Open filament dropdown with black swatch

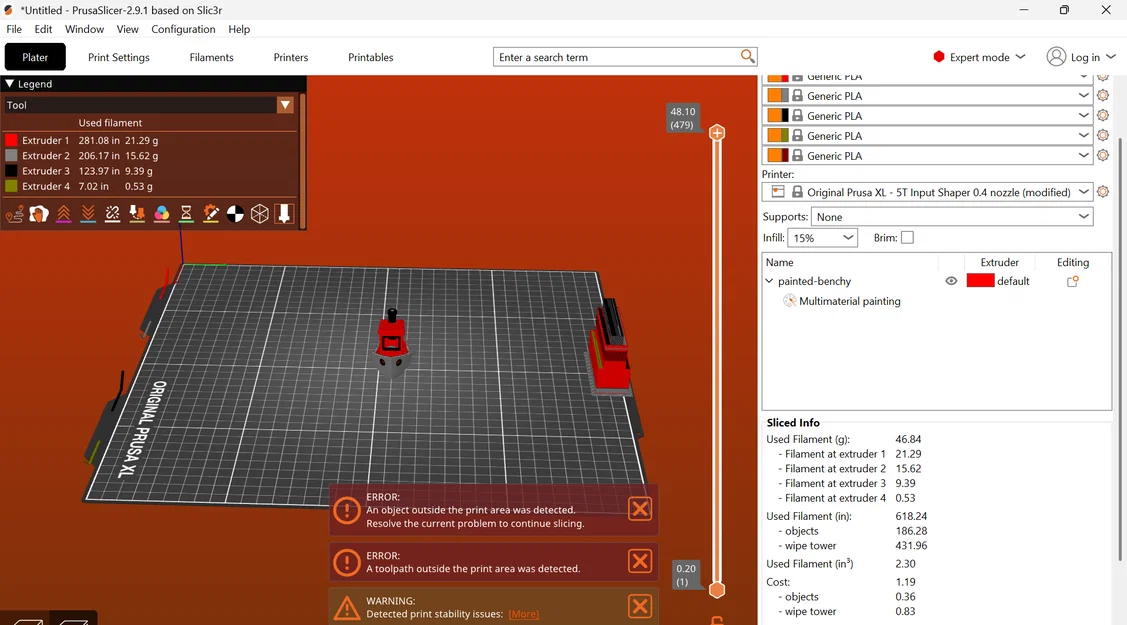tap(927, 116)
